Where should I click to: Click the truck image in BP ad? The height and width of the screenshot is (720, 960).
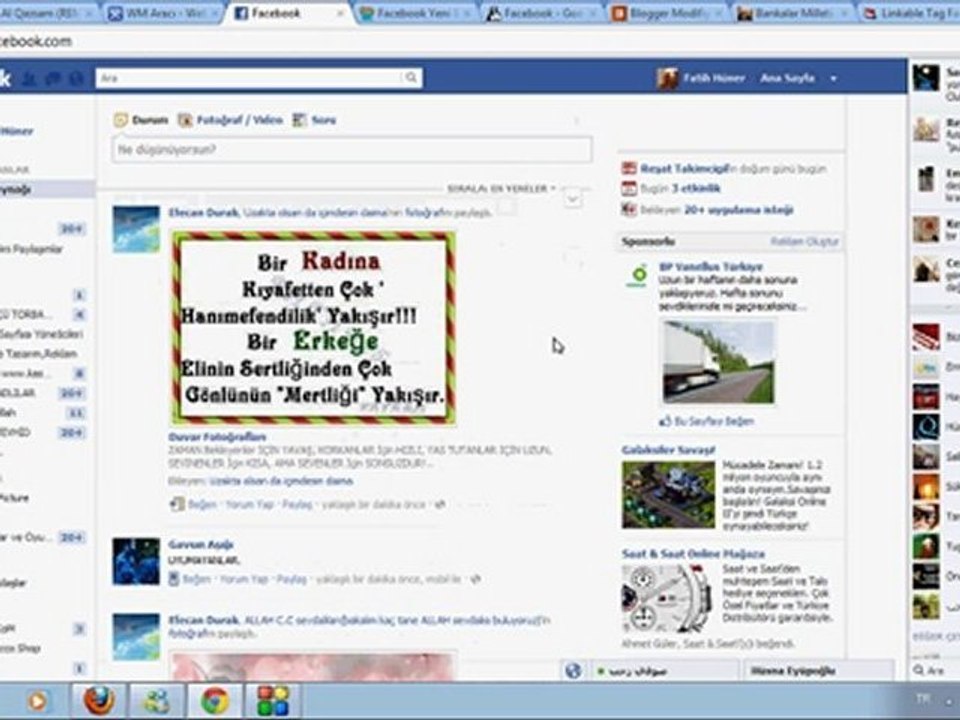point(718,362)
